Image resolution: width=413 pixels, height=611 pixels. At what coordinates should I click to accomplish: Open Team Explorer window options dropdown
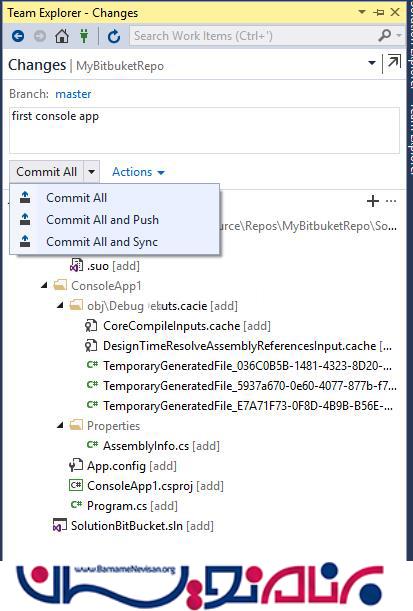pyautogui.click(x=362, y=12)
